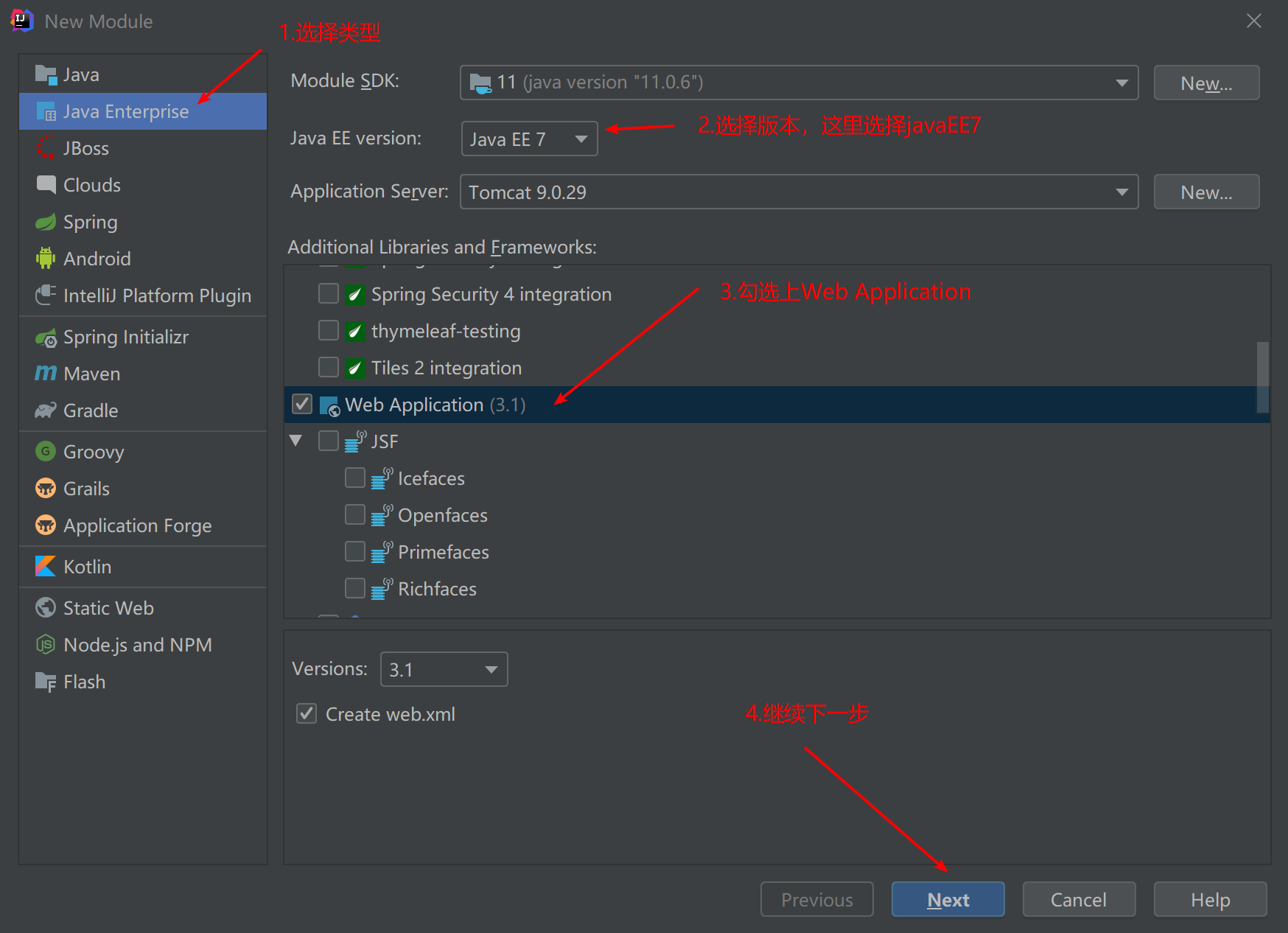This screenshot has width=1288, height=933.
Task: Tick the Icefaces checkbox
Action: [x=355, y=478]
